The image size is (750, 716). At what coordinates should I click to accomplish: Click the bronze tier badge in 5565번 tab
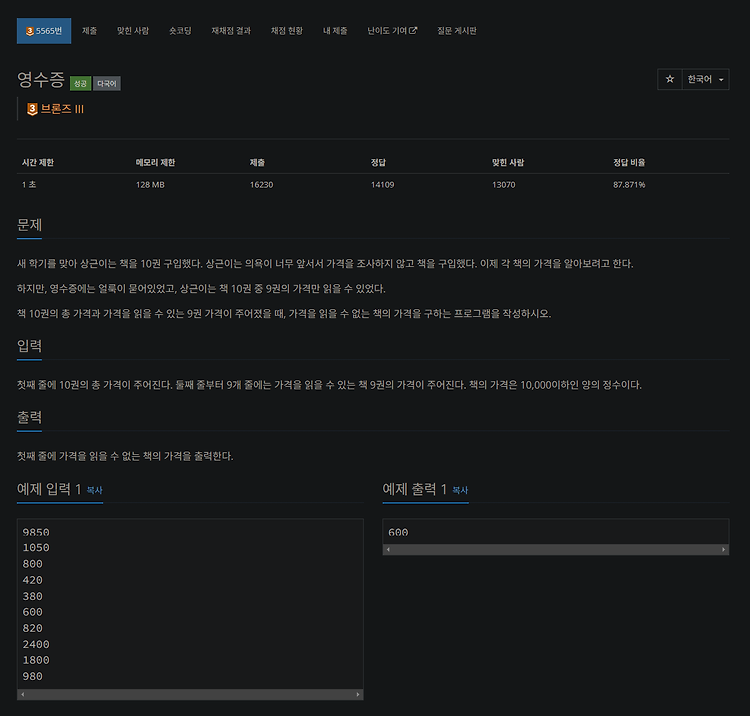pos(30,32)
